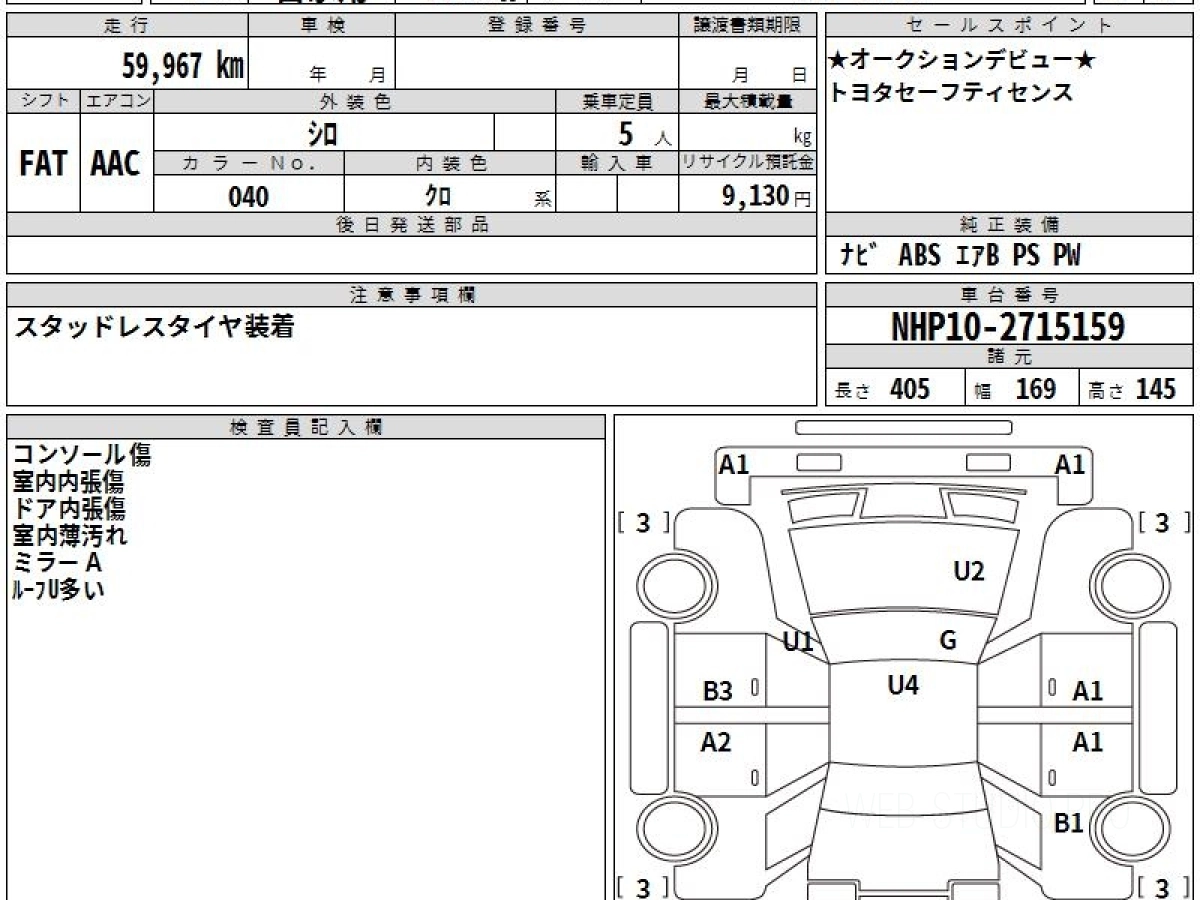The width and height of the screenshot is (1200, 900).
Task: Select the ルーフU多い inspector note
Action: 58,590
